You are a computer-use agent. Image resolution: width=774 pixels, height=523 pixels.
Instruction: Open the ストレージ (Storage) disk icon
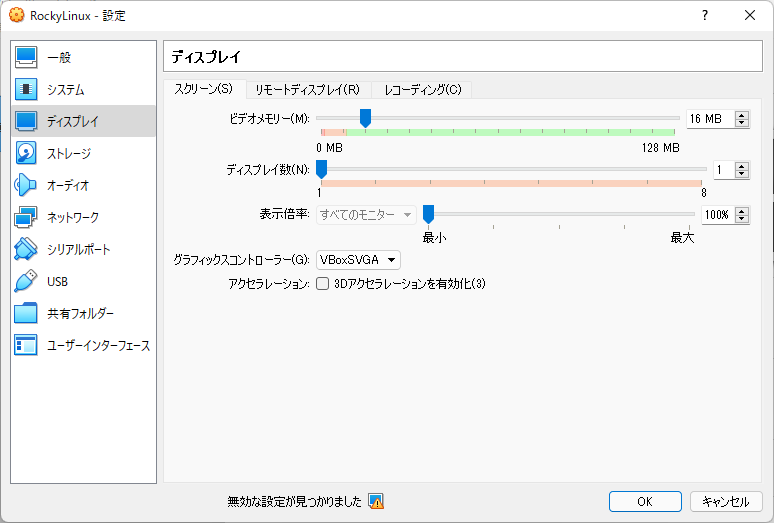point(26,154)
